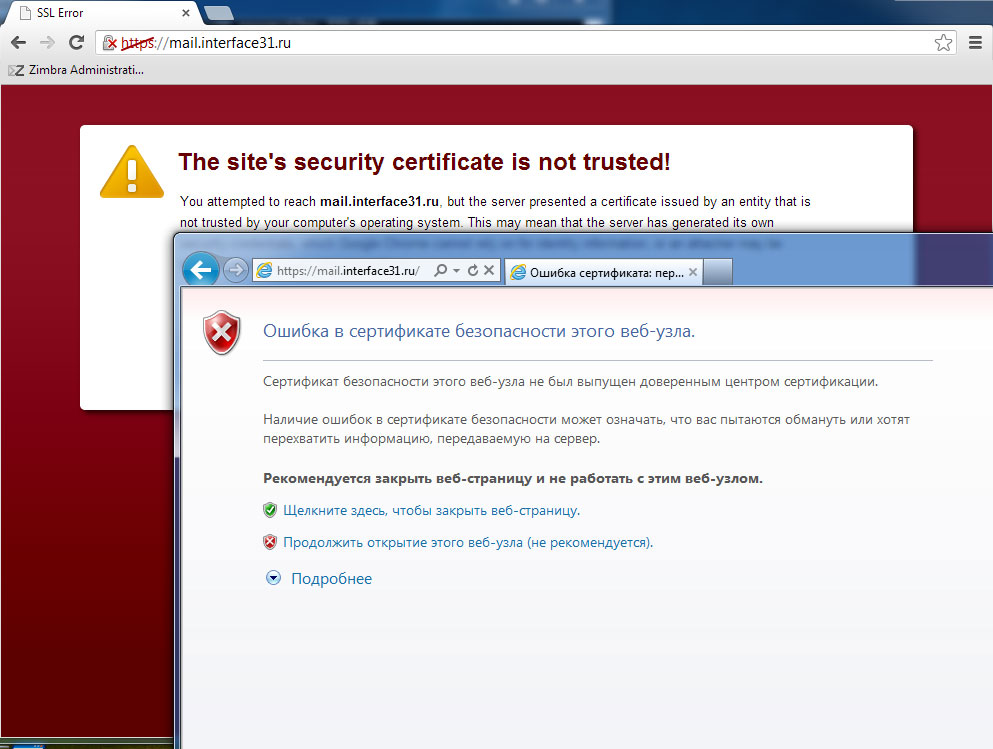Click link to close this web page

pos(431,510)
